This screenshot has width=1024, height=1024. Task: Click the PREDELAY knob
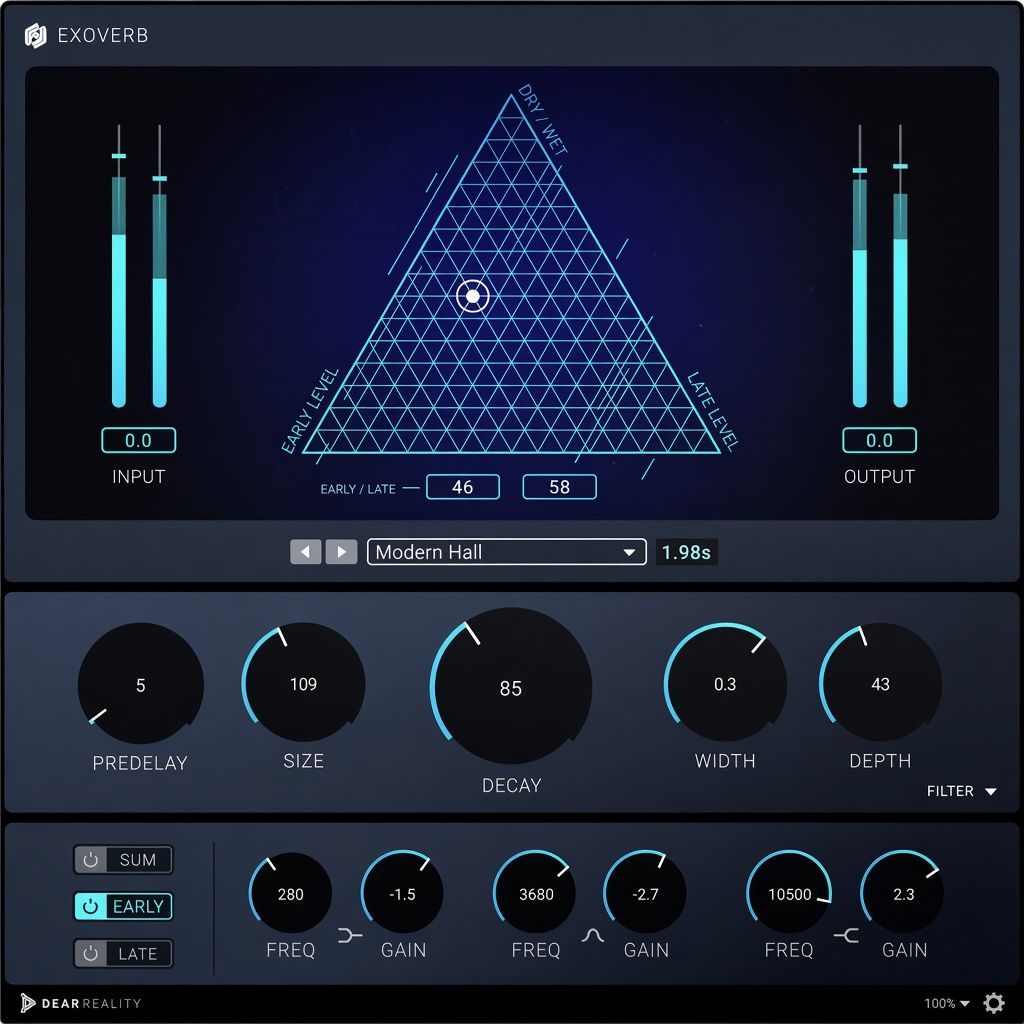[140, 684]
